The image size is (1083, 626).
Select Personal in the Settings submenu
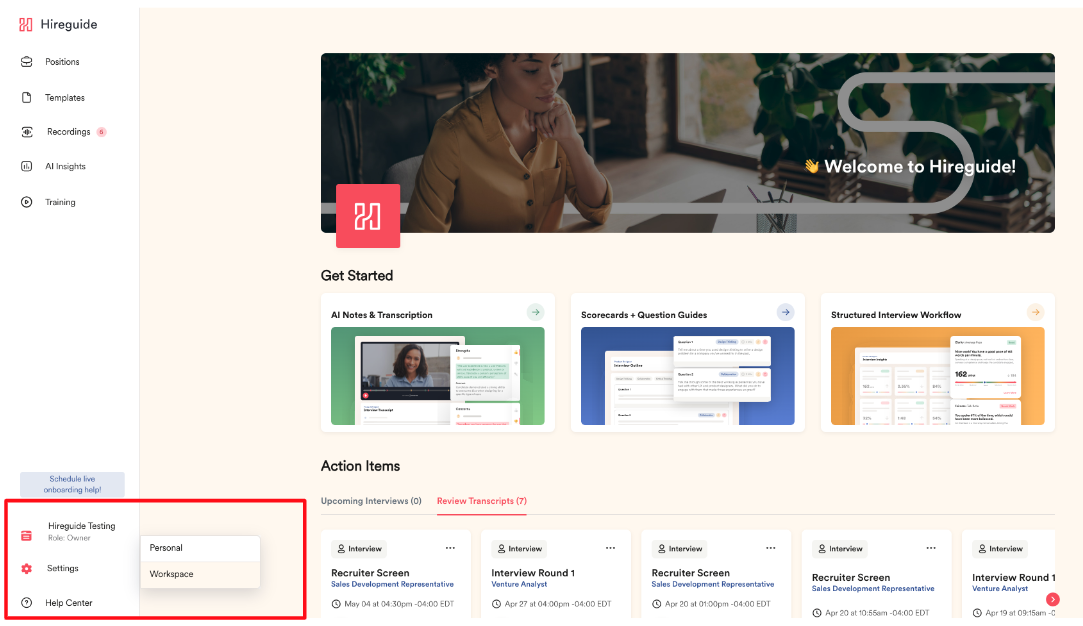(200, 548)
